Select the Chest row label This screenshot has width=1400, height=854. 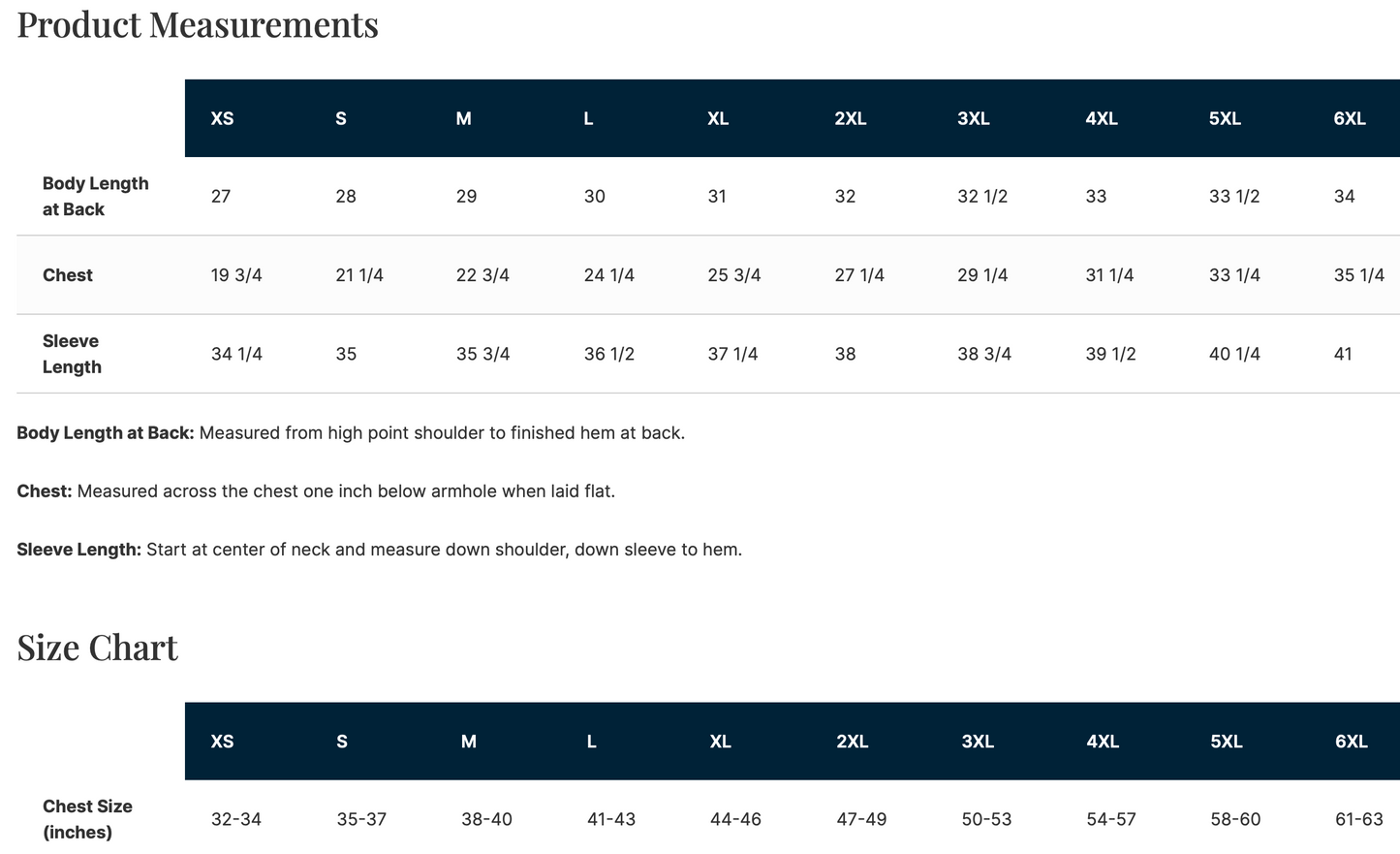[x=68, y=275]
